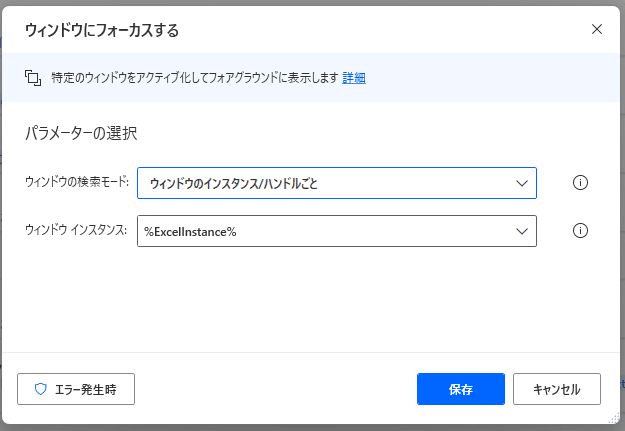Open the エラー発生時 settings button
The height and width of the screenshot is (431, 625).
tap(76, 389)
